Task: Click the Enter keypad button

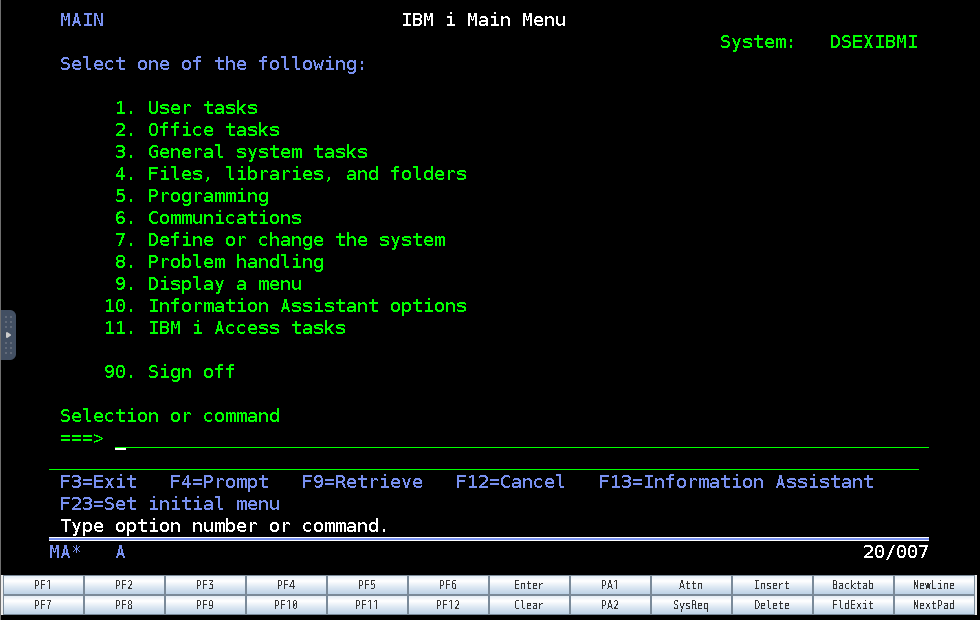Action: [x=529, y=585]
